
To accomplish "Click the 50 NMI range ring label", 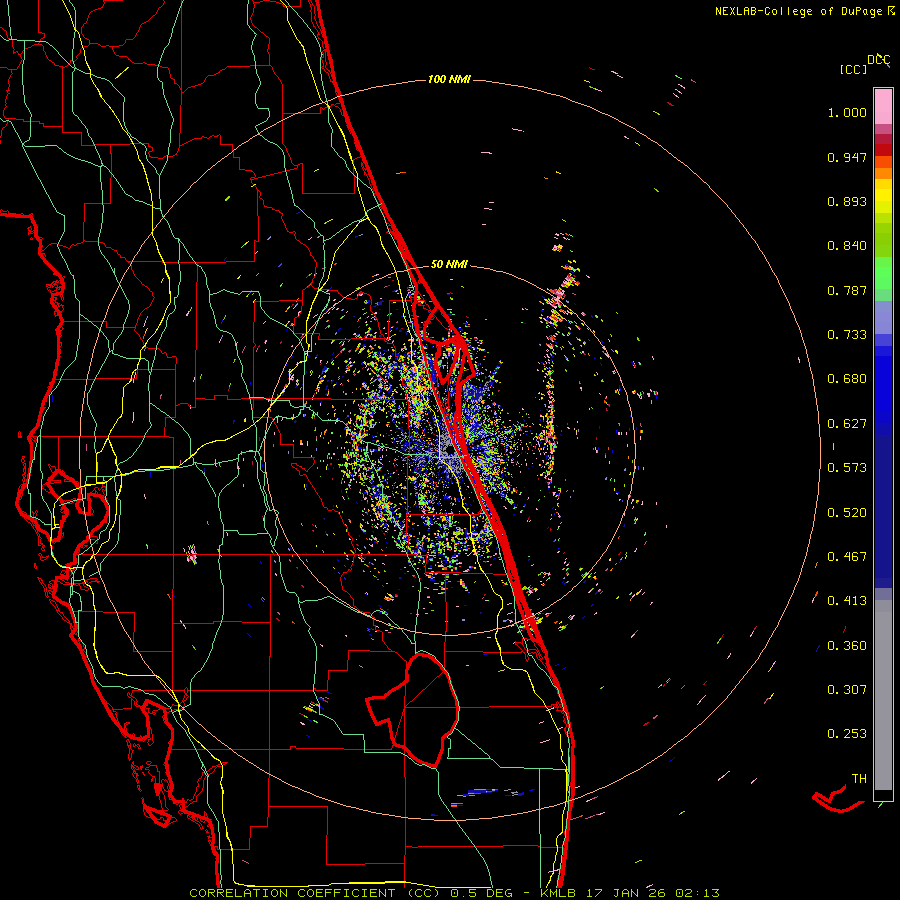I will pos(449,264).
